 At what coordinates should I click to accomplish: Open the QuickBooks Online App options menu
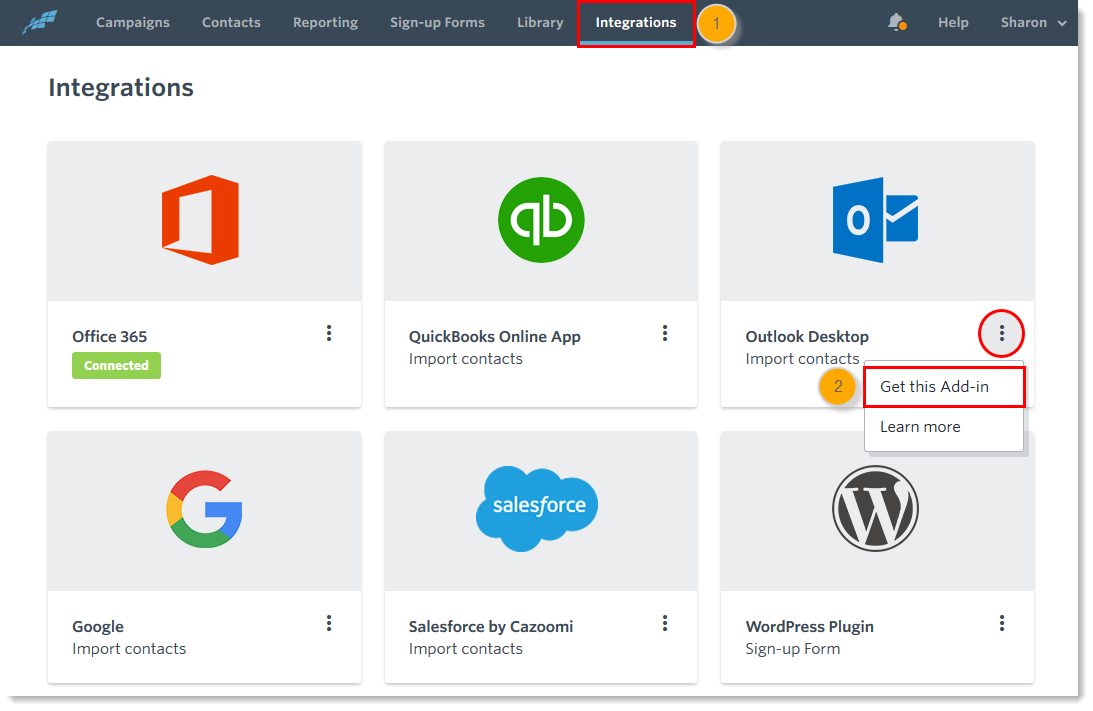665,333
